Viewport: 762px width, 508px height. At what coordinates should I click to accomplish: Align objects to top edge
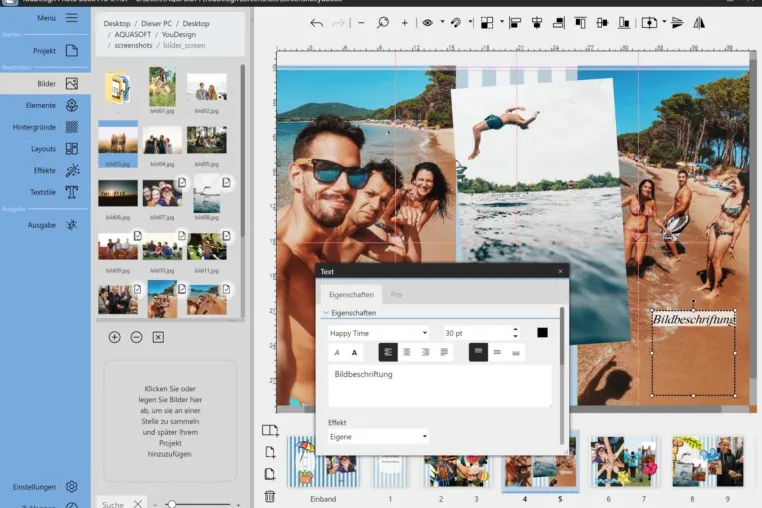click(580, 23)
